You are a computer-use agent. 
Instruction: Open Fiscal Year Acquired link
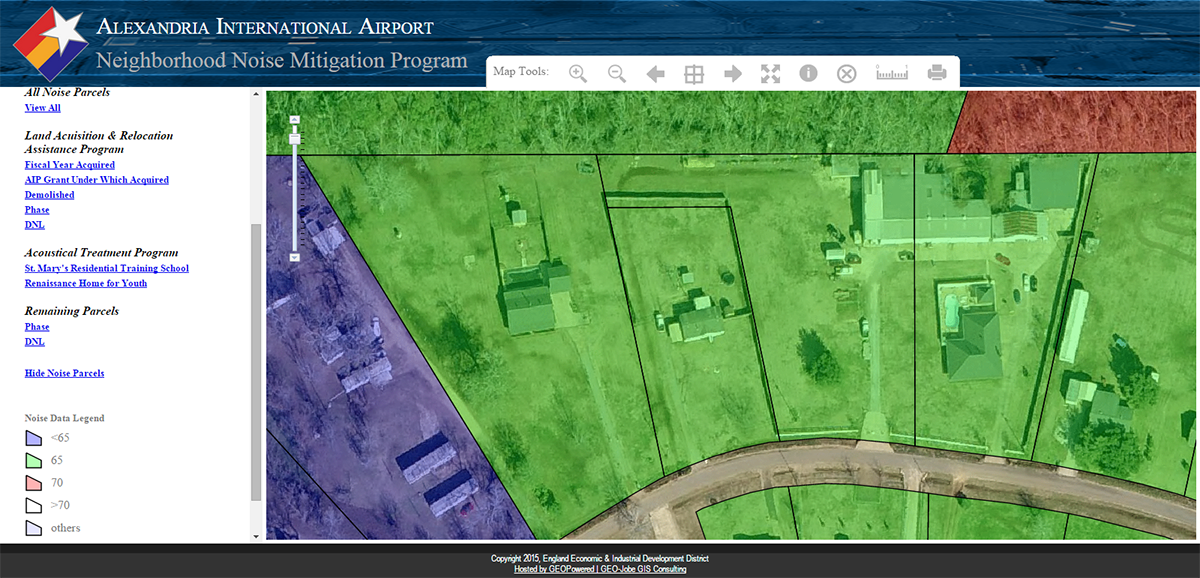click(x=69, y=165)
